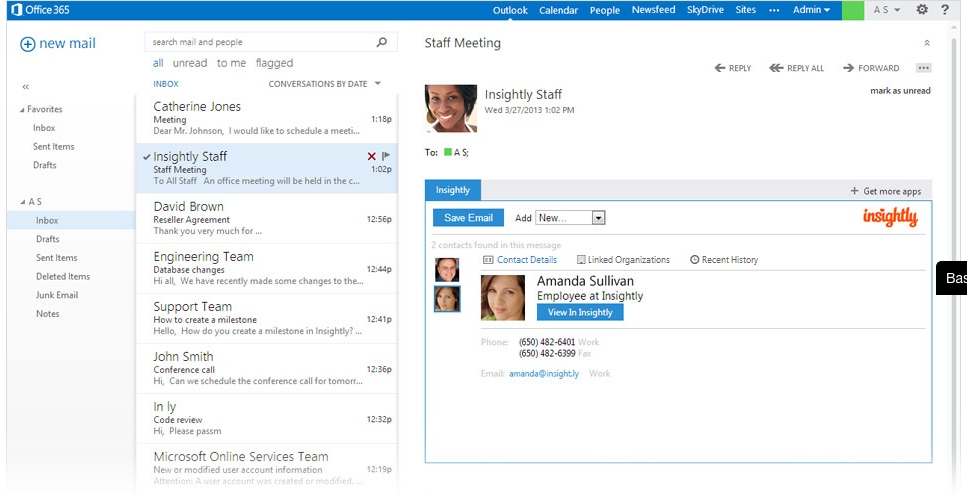The width and height of the screenshot is (967, 495).
Task: Collapse the message header with up chevrons
Action: (x=926, y=43)
